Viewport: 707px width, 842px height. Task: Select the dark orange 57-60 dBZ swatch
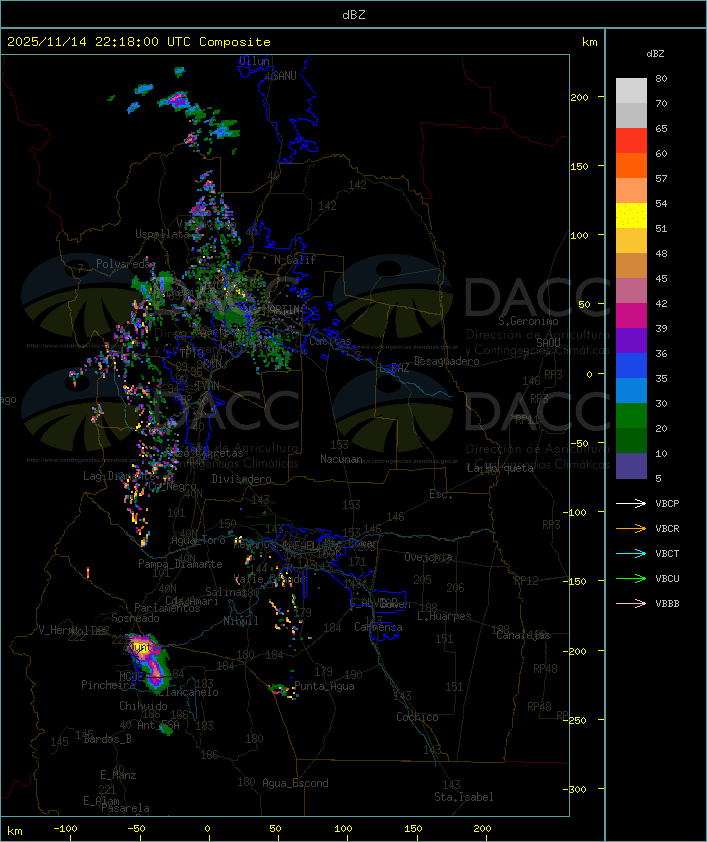[631, 165]
